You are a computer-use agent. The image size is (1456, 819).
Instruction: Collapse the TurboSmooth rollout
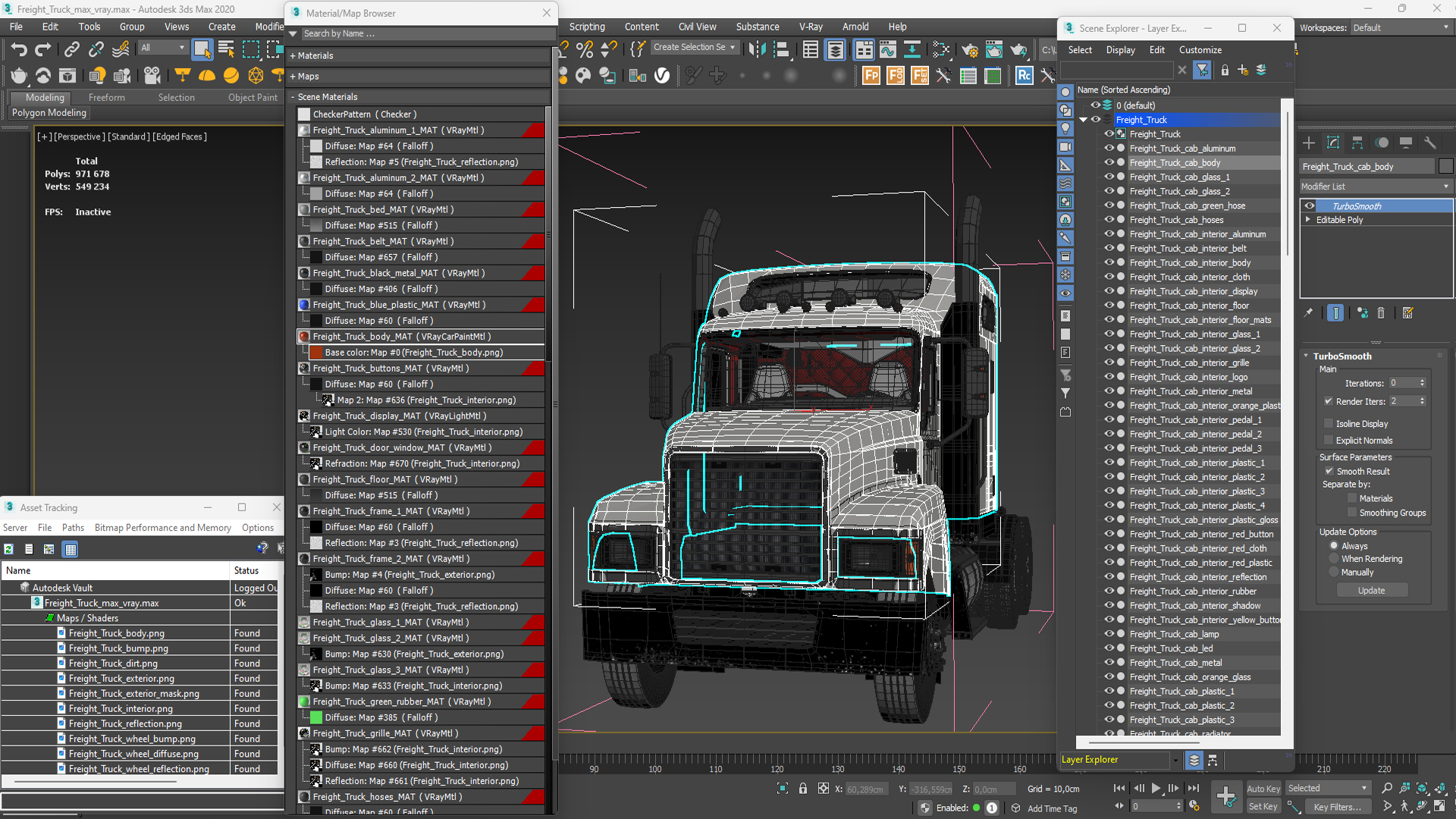[1306, 356]
